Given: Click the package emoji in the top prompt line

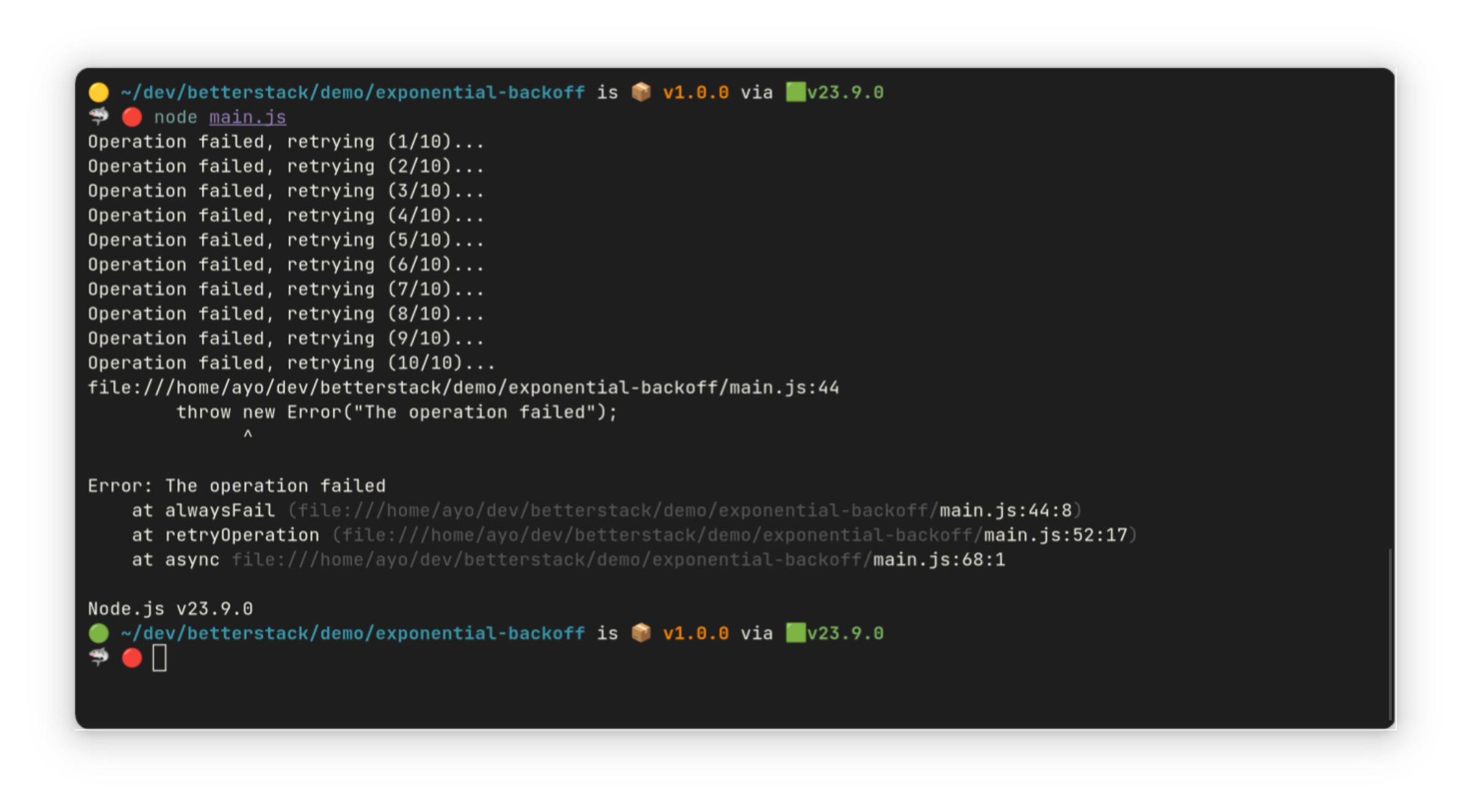Looking at the screenshot, I should click(641, 92).
